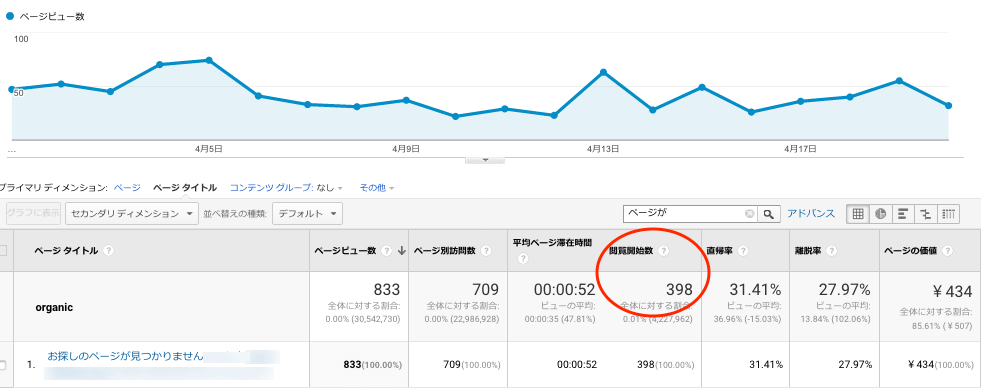Open help icon next to 閲覧開始数
Viewport: 981px width, 389px height.
click(x=664, y=251)
